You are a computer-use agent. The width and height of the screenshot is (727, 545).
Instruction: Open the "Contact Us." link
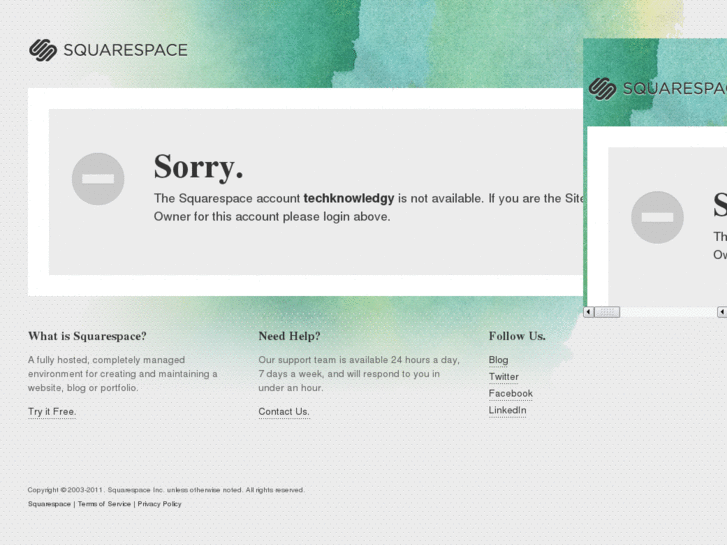(x=284, y=412)
